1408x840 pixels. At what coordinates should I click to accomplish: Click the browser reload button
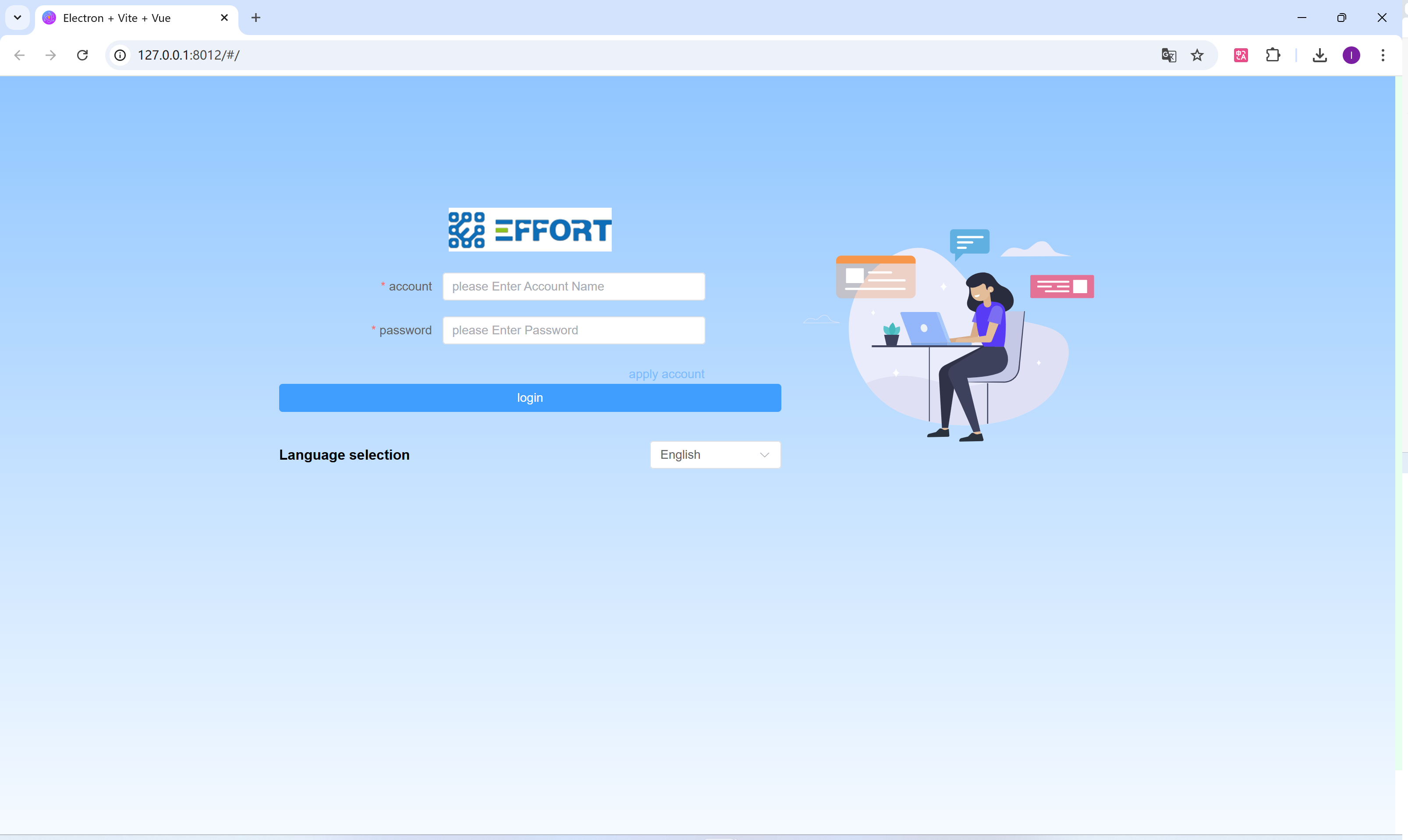[83, 55]
